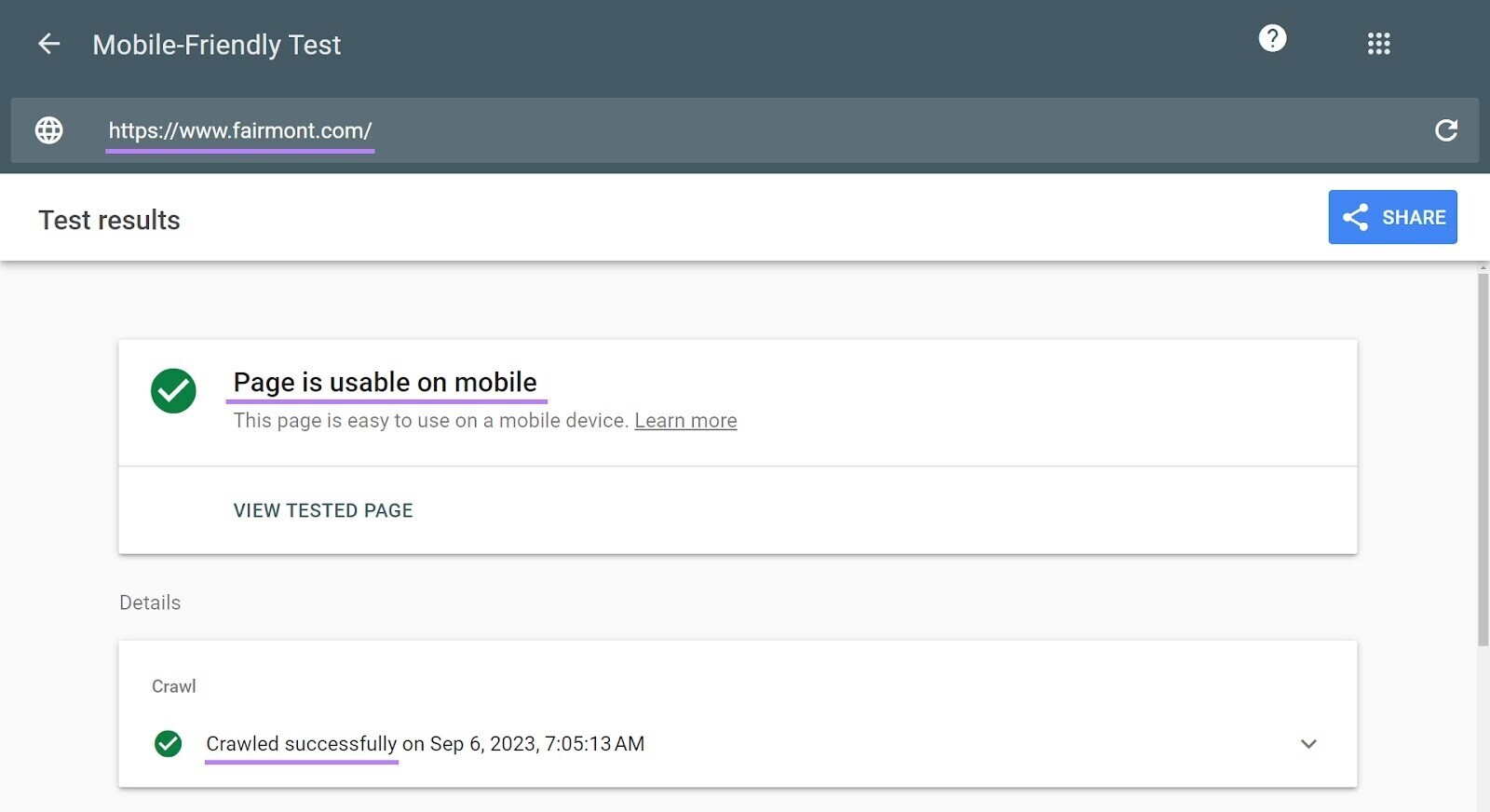The width and height of the screenshot is (1490, 812).
Task: Click the green checkmark beside Crawled successfully
Action: 168,743
